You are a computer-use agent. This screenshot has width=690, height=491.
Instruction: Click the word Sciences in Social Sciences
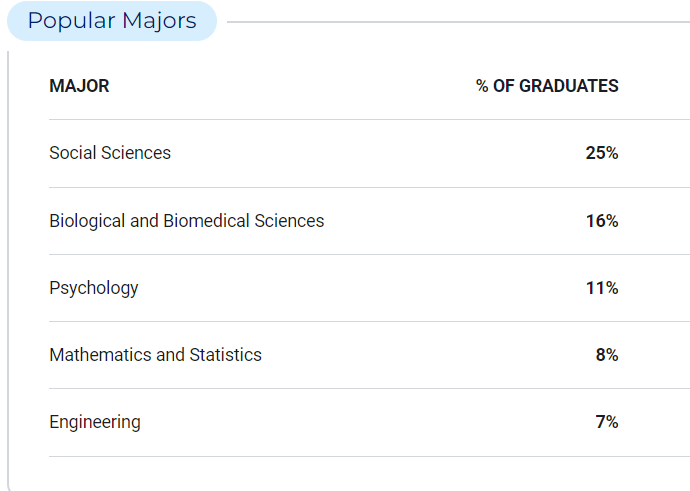tap(136, 153)
